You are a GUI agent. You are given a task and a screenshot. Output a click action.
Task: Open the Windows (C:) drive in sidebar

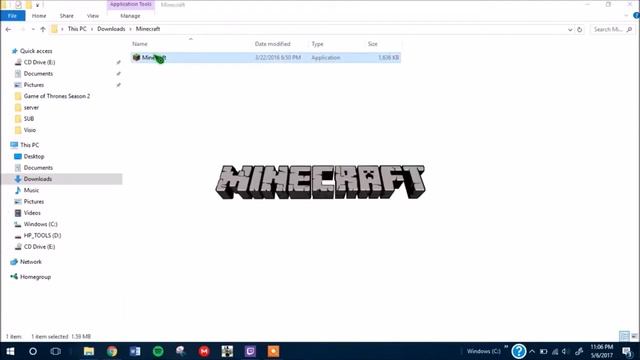point(40,224)
